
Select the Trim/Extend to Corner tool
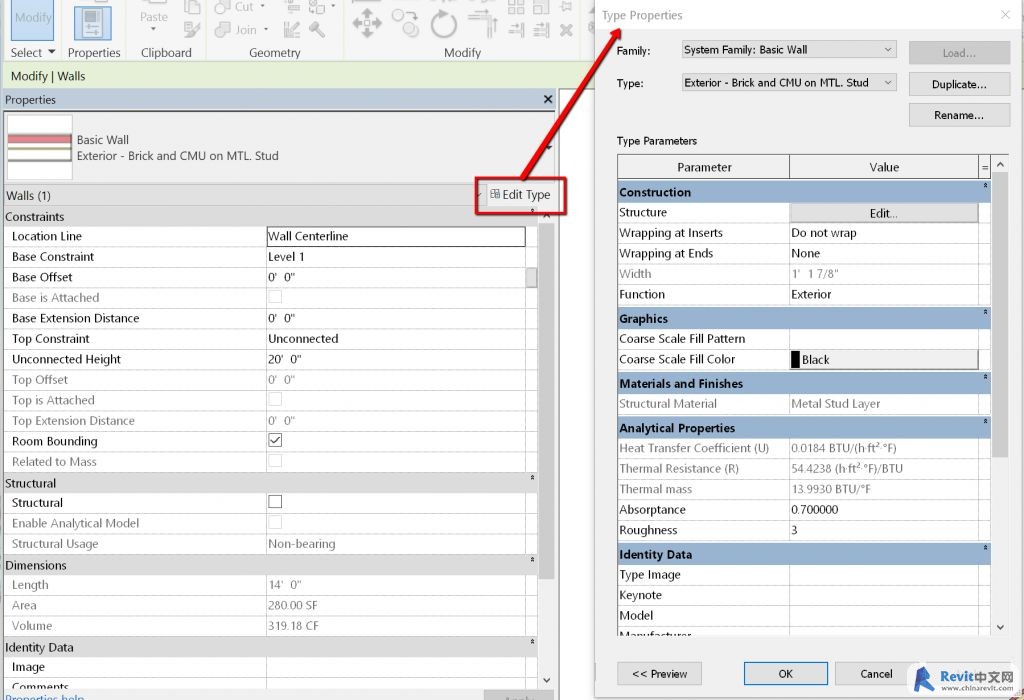point(483,24)
